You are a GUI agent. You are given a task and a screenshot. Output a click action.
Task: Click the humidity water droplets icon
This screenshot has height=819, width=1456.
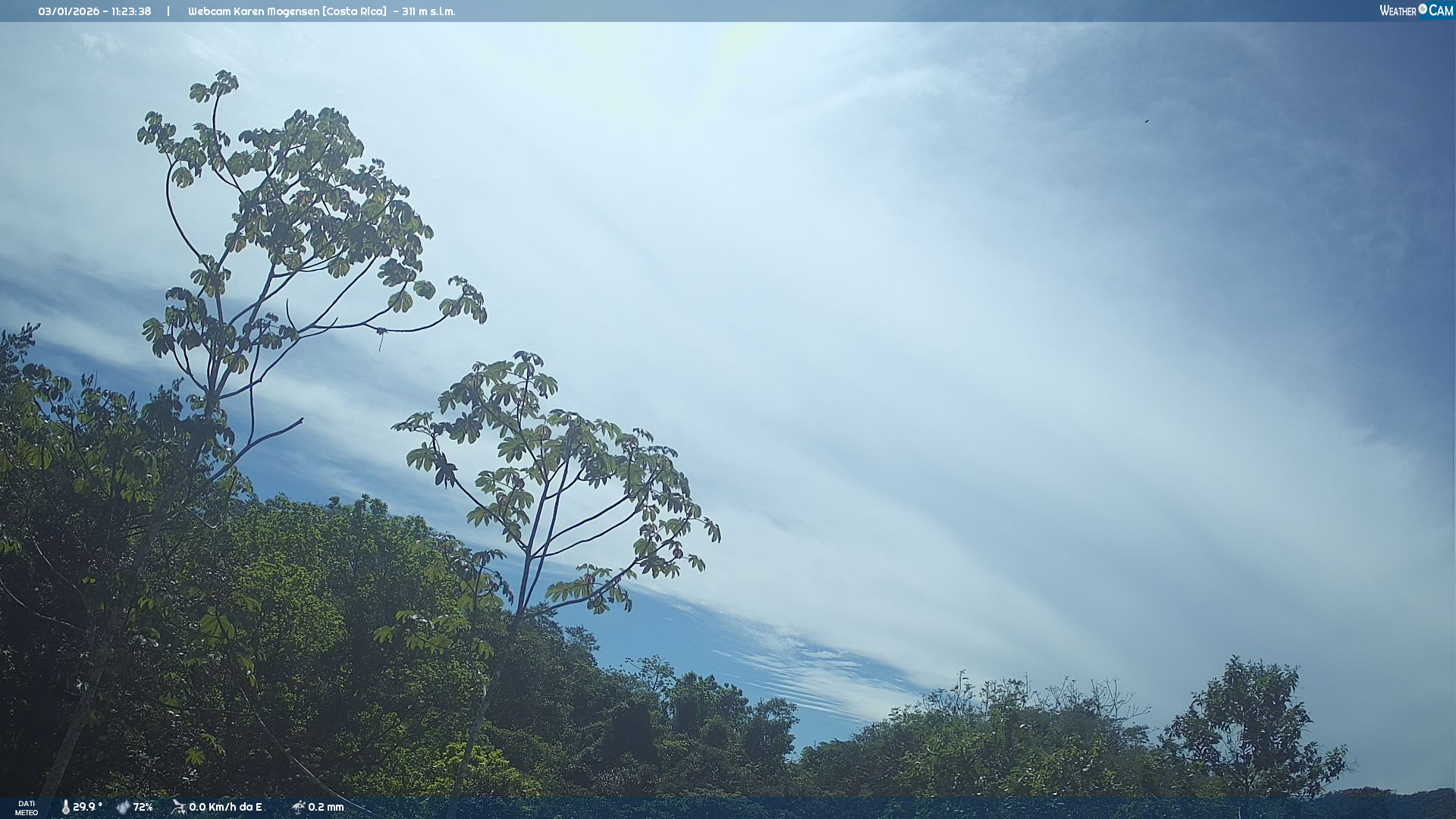pyautogui.click(x=123, y=807)
